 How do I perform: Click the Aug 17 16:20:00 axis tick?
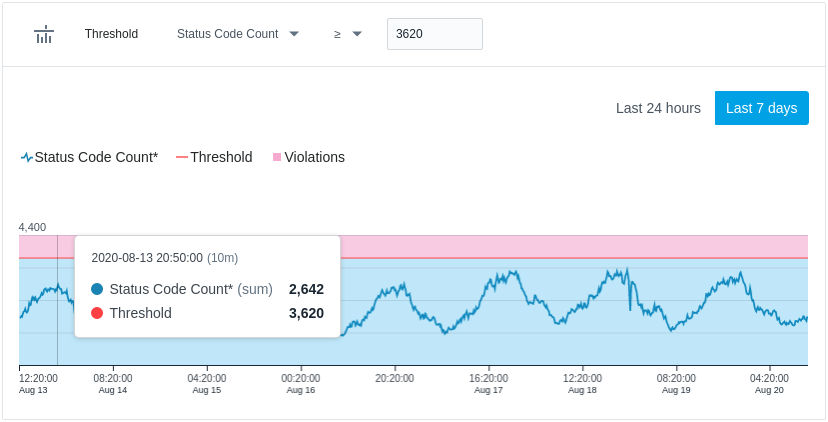click(488, 383)
